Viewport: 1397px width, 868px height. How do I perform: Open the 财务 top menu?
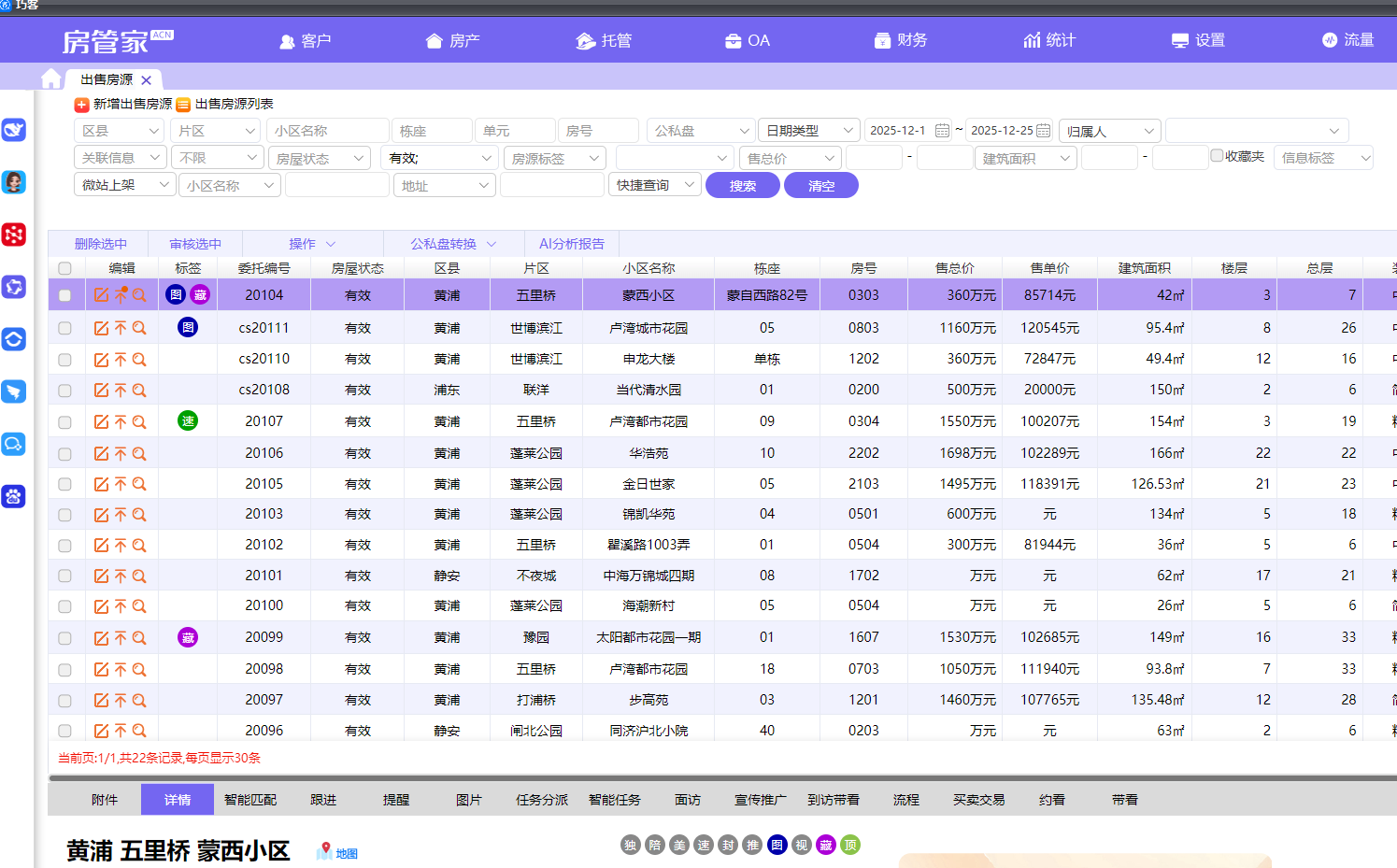click(x=901, y=40)
